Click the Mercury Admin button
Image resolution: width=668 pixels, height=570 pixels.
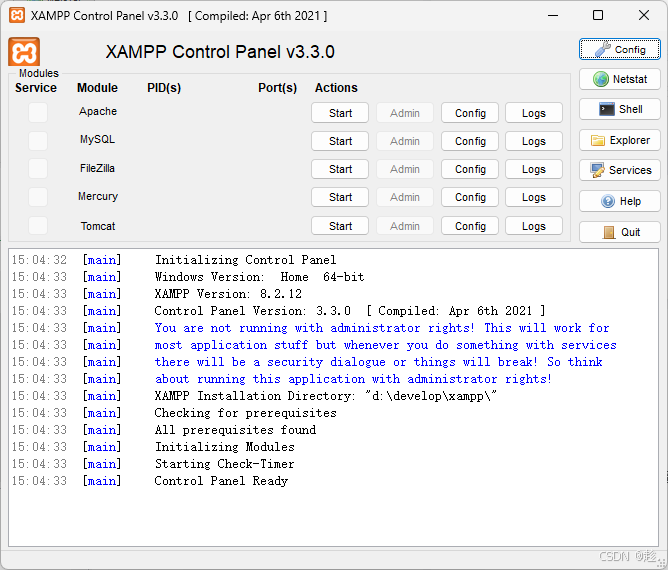click(x=405, y=197)
